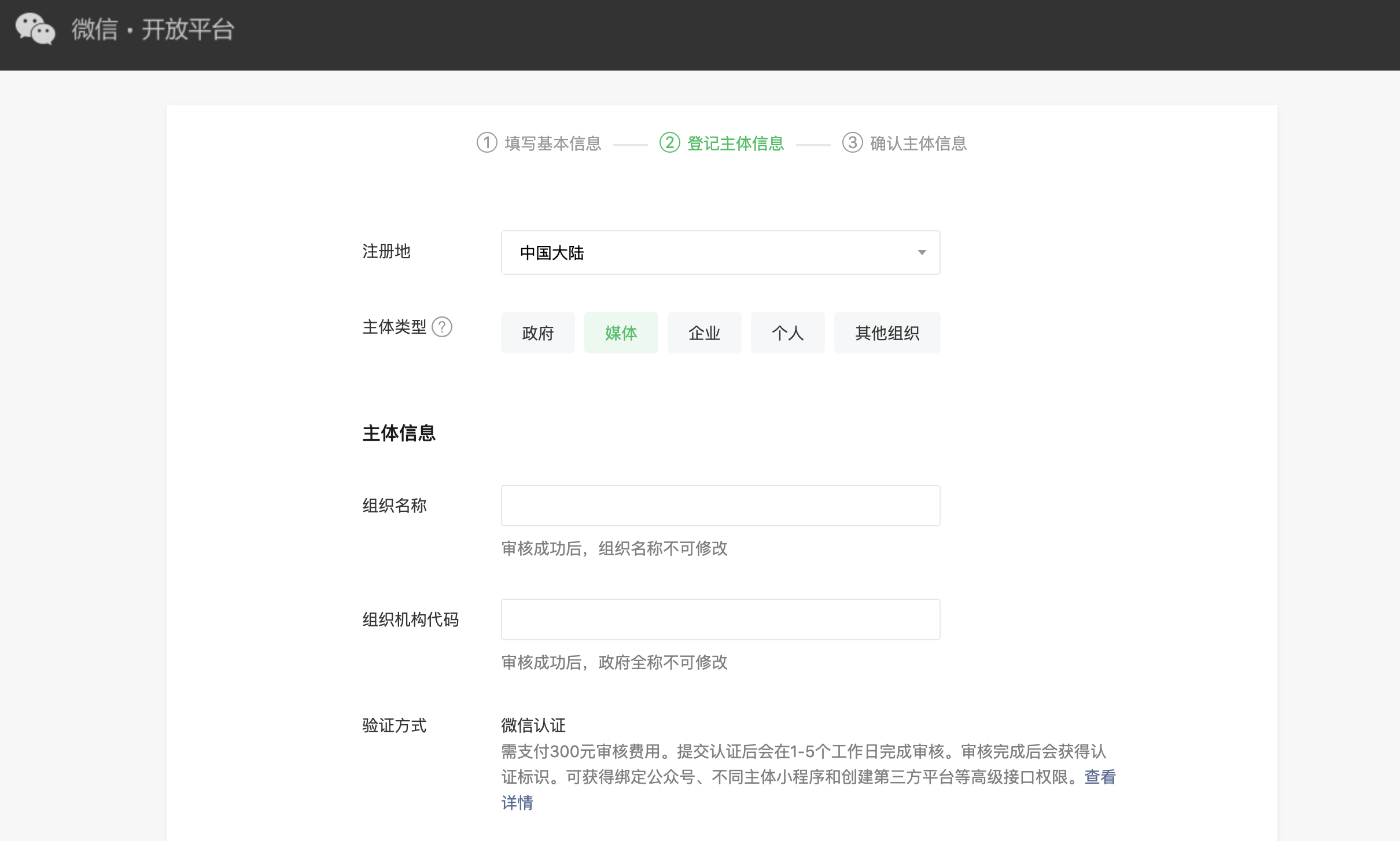Click the 组织名称 field label
The height and width of the screenshot is (841, 1400).
(395, 506)
